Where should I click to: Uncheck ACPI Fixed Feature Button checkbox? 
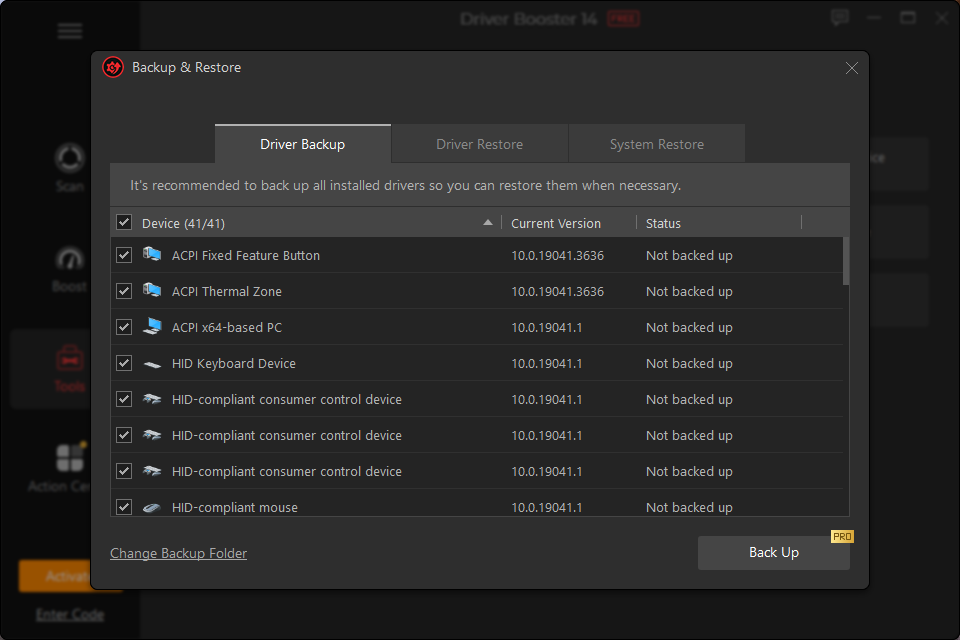coord(124,255)
